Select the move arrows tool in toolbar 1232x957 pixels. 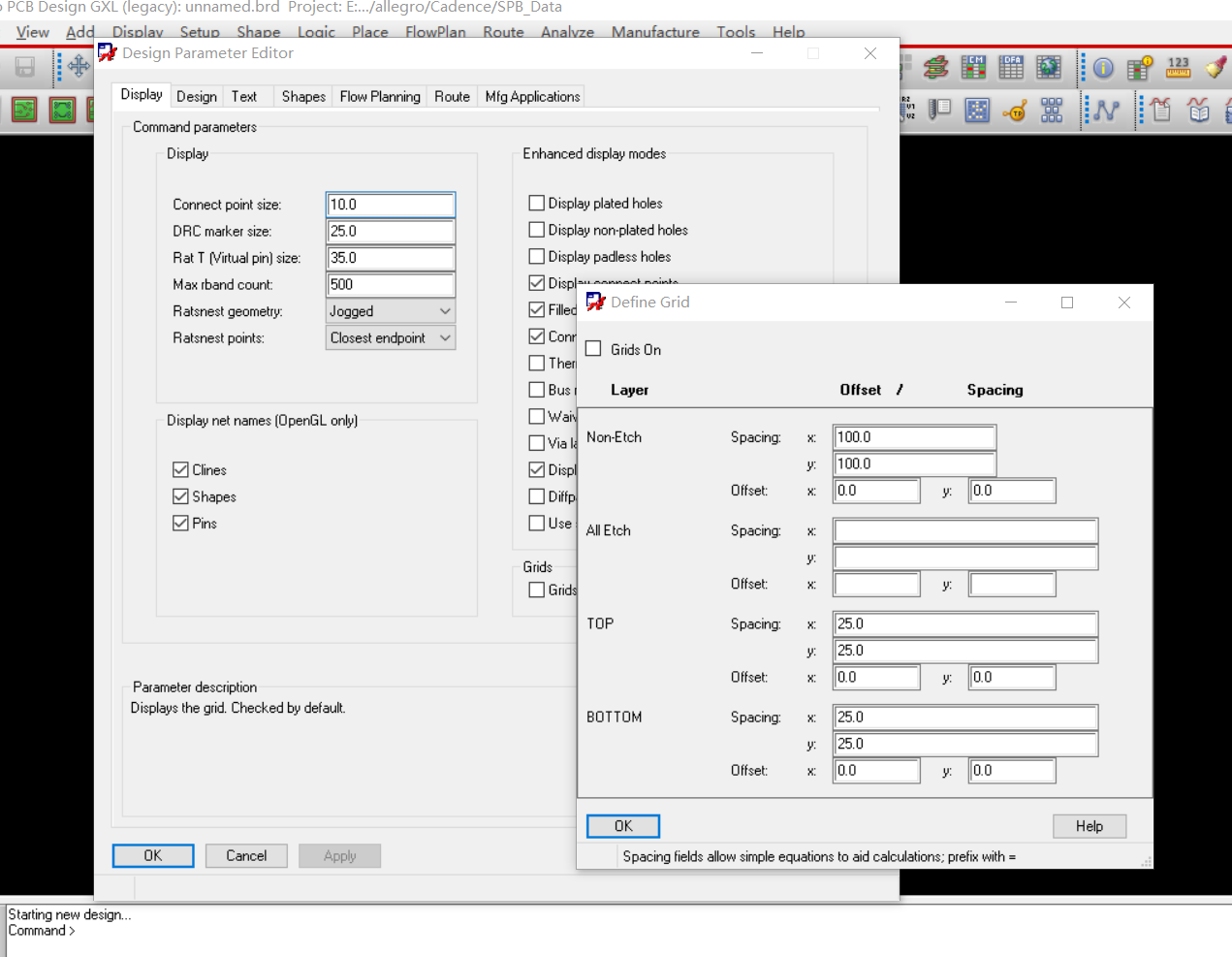click(79, 67)
